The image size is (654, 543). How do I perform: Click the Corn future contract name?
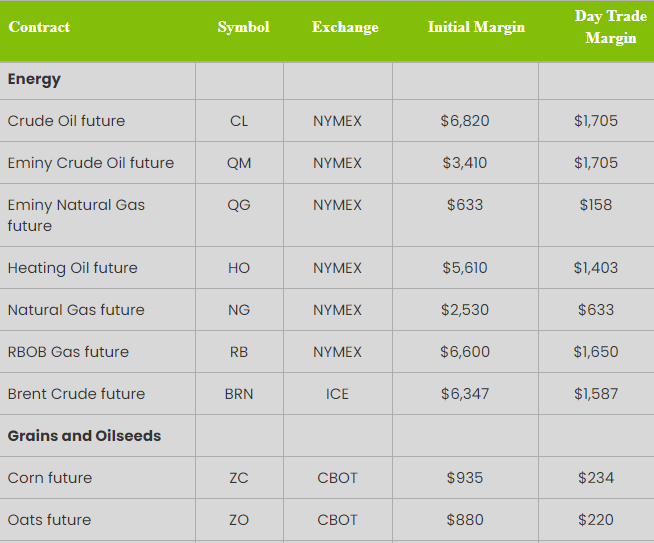(50, 478)
